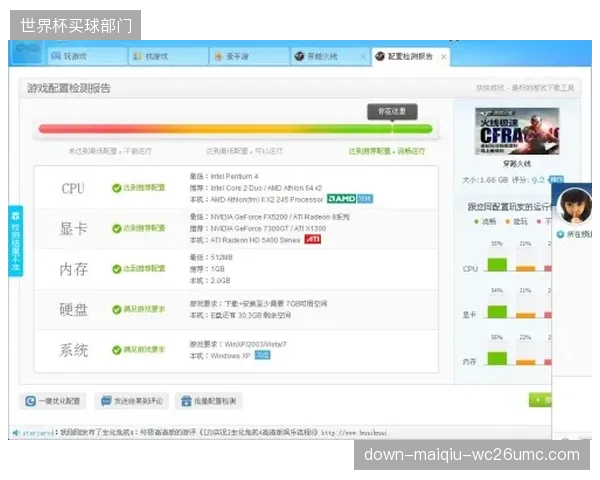Click the 找游戏 tab icon
600x480 pixels.
pyautogui.click(x=137, y=56)
